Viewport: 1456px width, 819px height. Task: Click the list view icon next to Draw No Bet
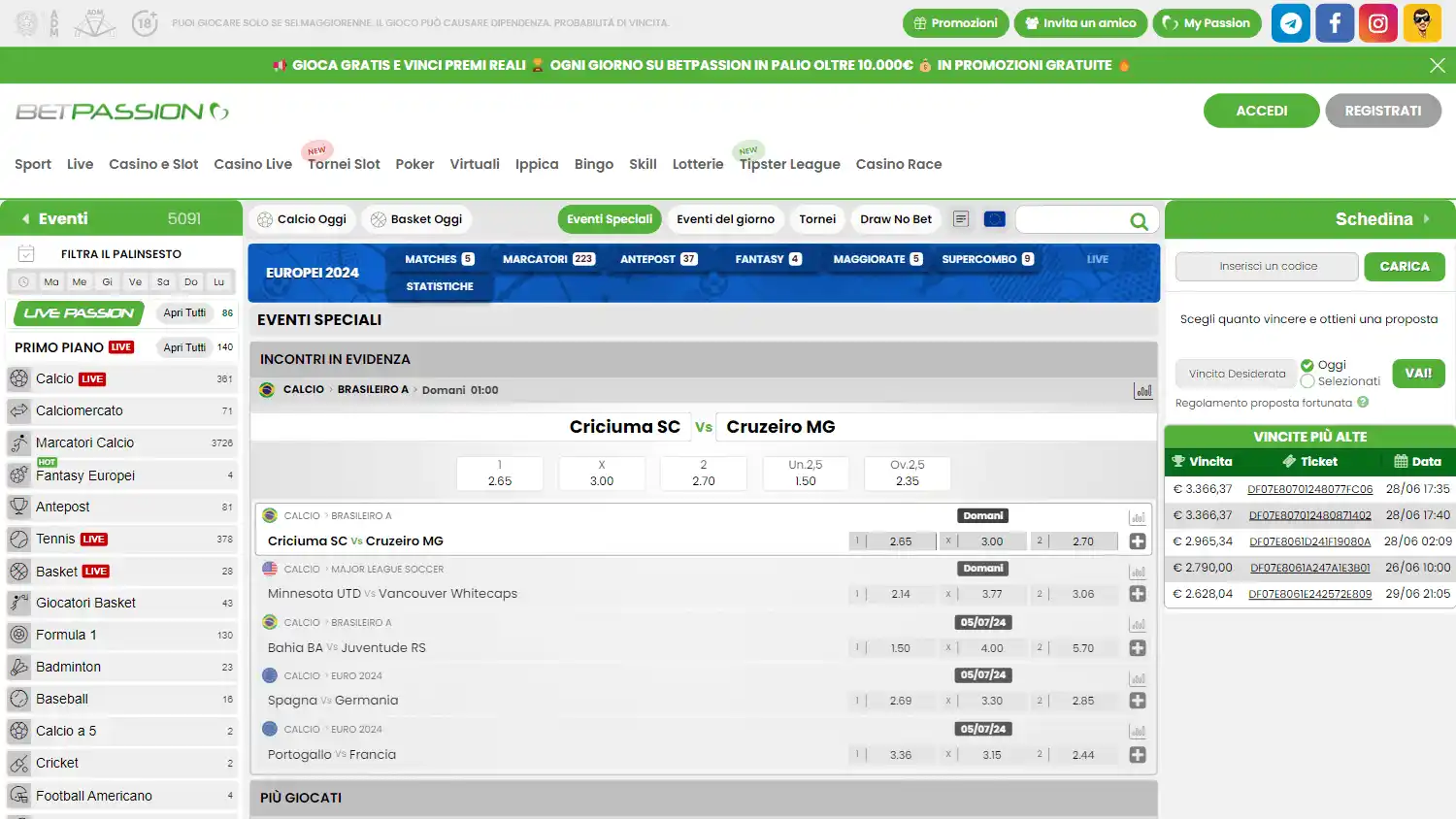961,219
